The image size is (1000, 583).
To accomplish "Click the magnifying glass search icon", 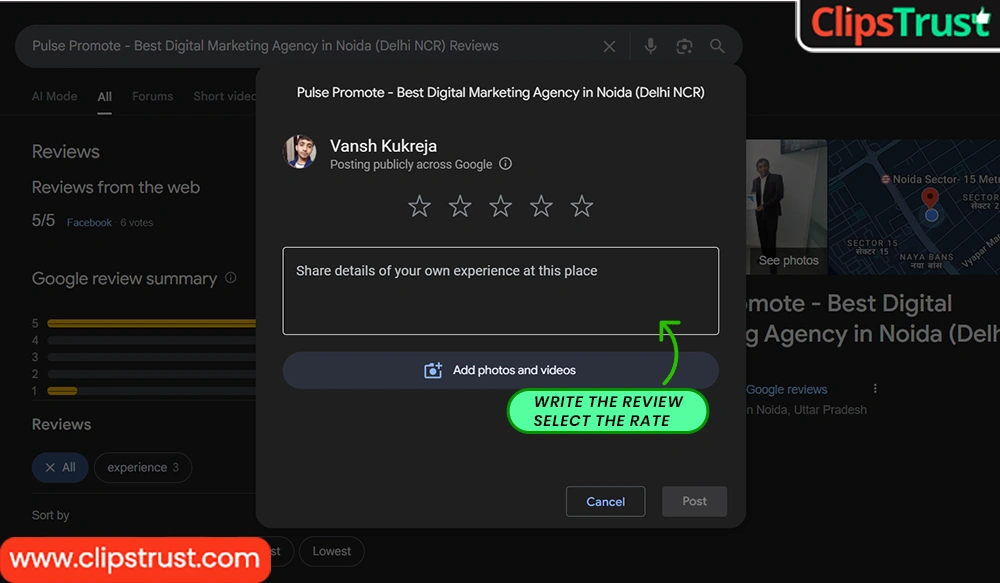I will click(717, 46).
